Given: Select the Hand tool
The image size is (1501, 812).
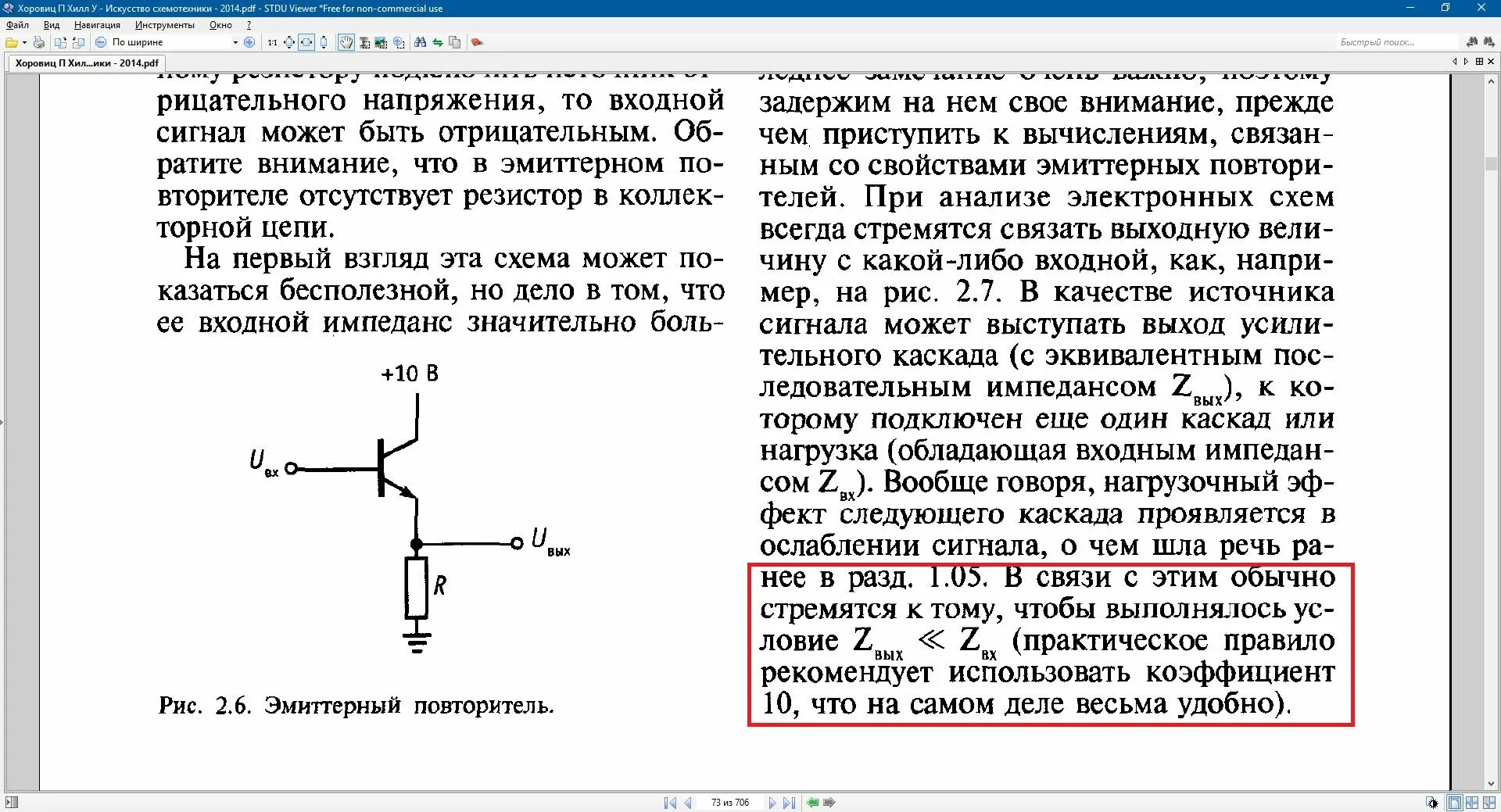Looking at the screenshot, I should [x=346, y=42].
